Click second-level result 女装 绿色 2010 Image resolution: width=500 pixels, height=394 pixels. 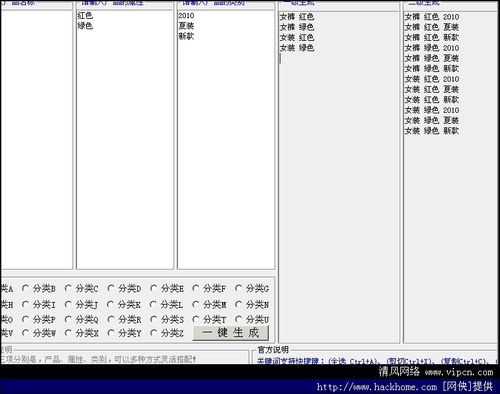[x=432, y=110]
